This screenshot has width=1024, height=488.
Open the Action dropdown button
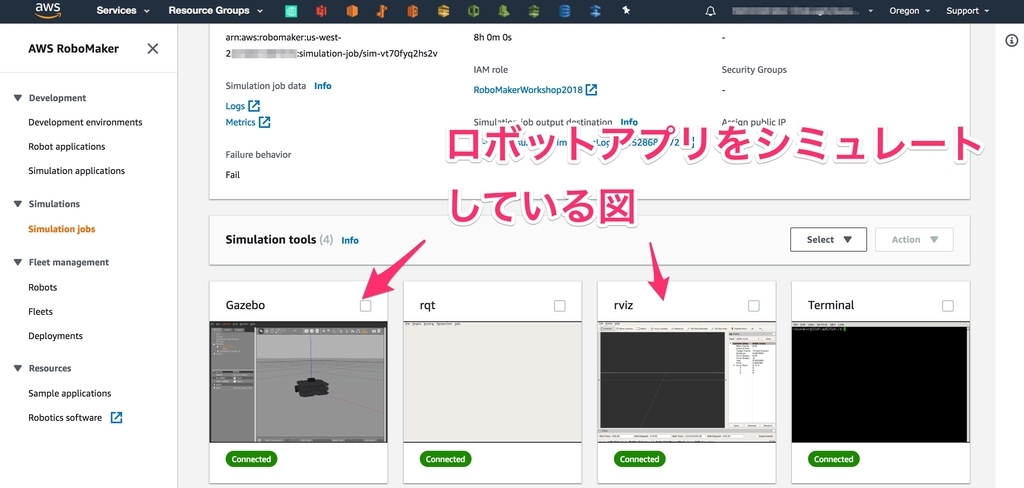(x=914, y=240)
